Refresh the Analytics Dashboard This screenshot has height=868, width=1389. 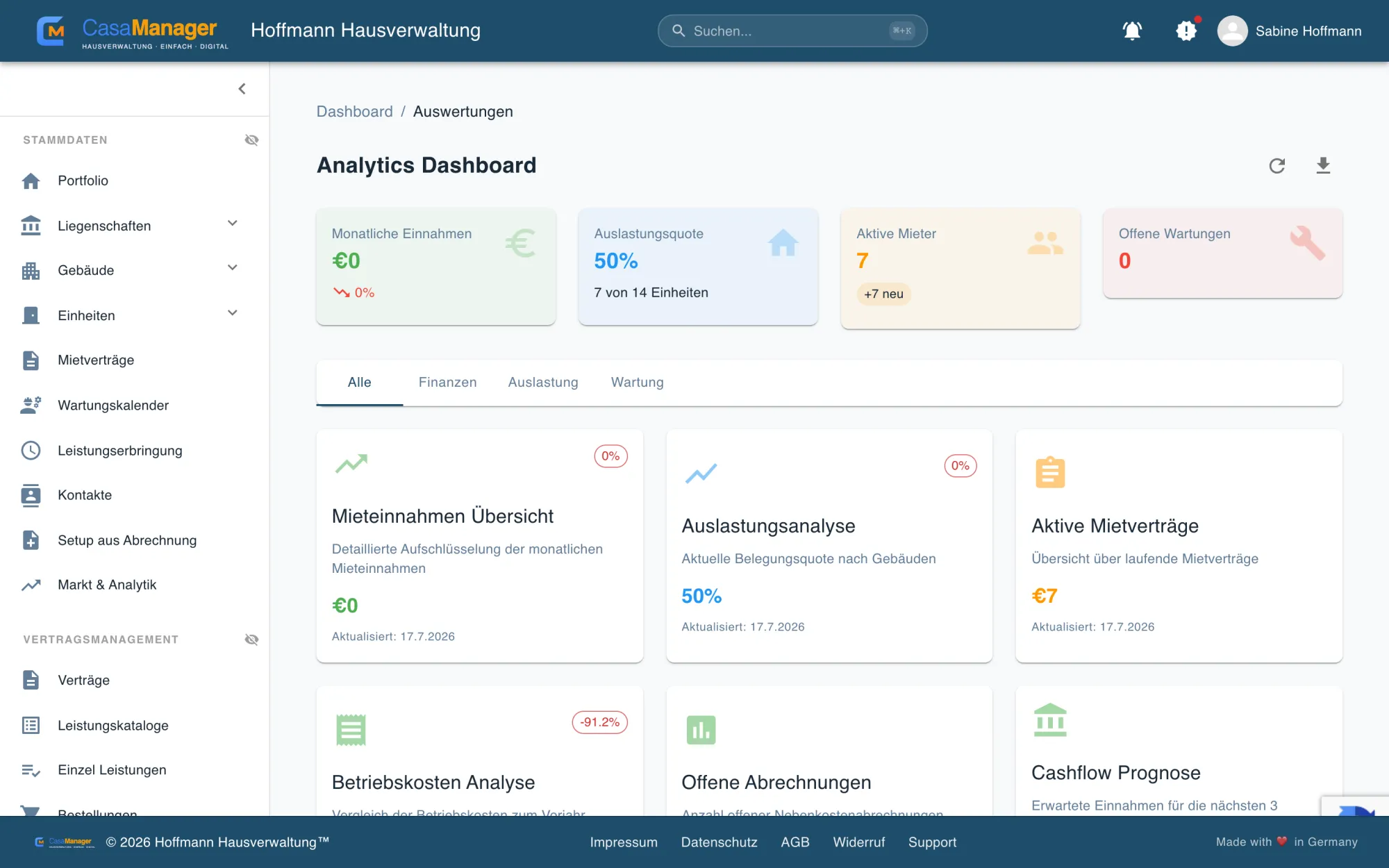(x=1277, y=166)
